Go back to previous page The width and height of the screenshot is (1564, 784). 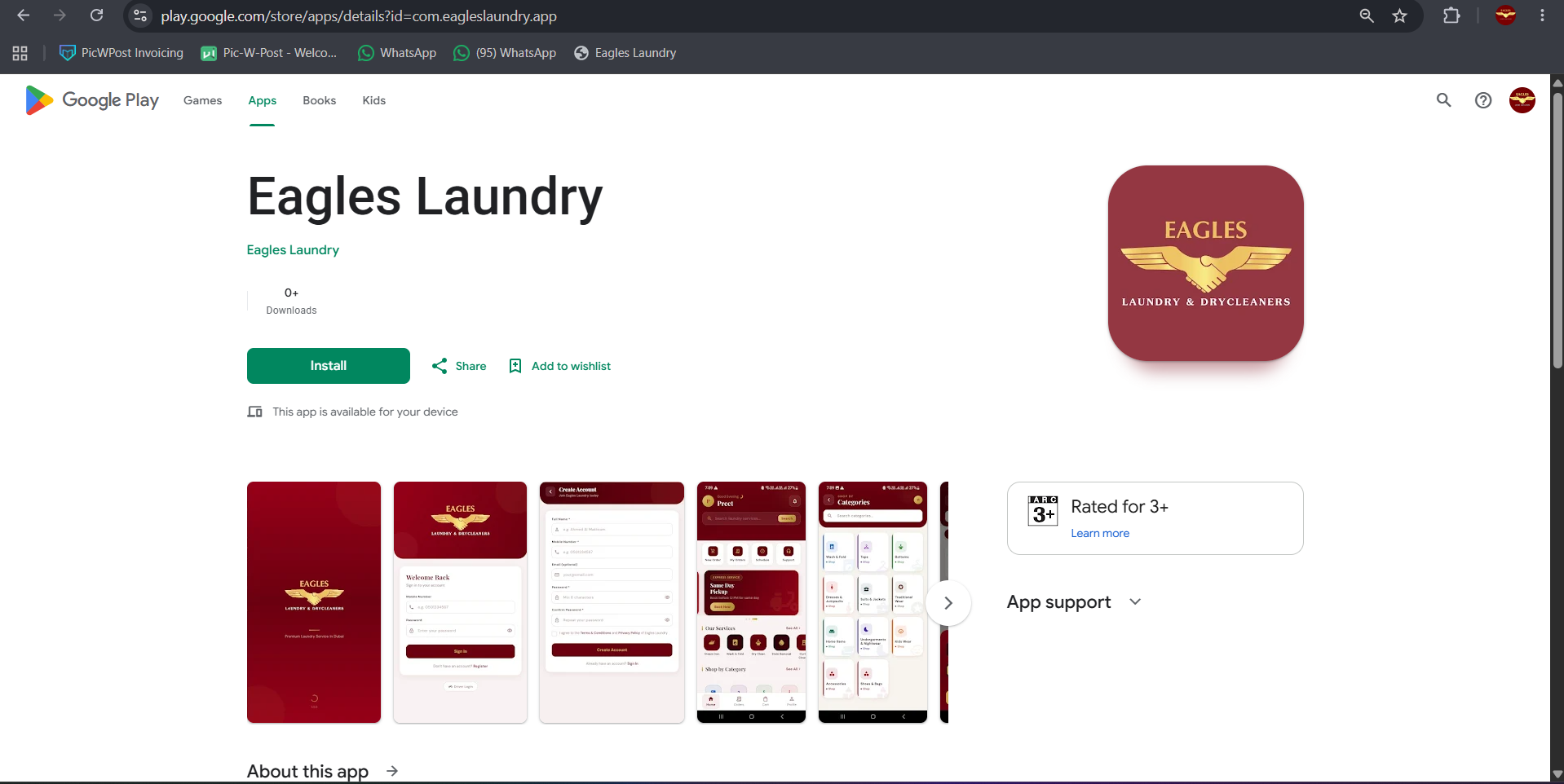pos(23,15)
